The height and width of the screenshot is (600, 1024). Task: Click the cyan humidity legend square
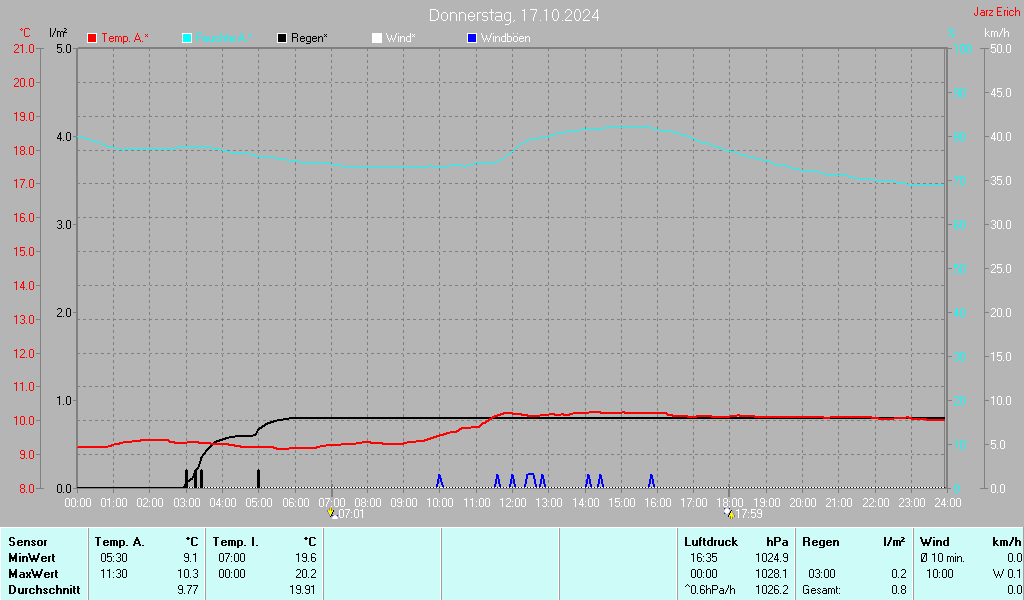coord(187,38)
